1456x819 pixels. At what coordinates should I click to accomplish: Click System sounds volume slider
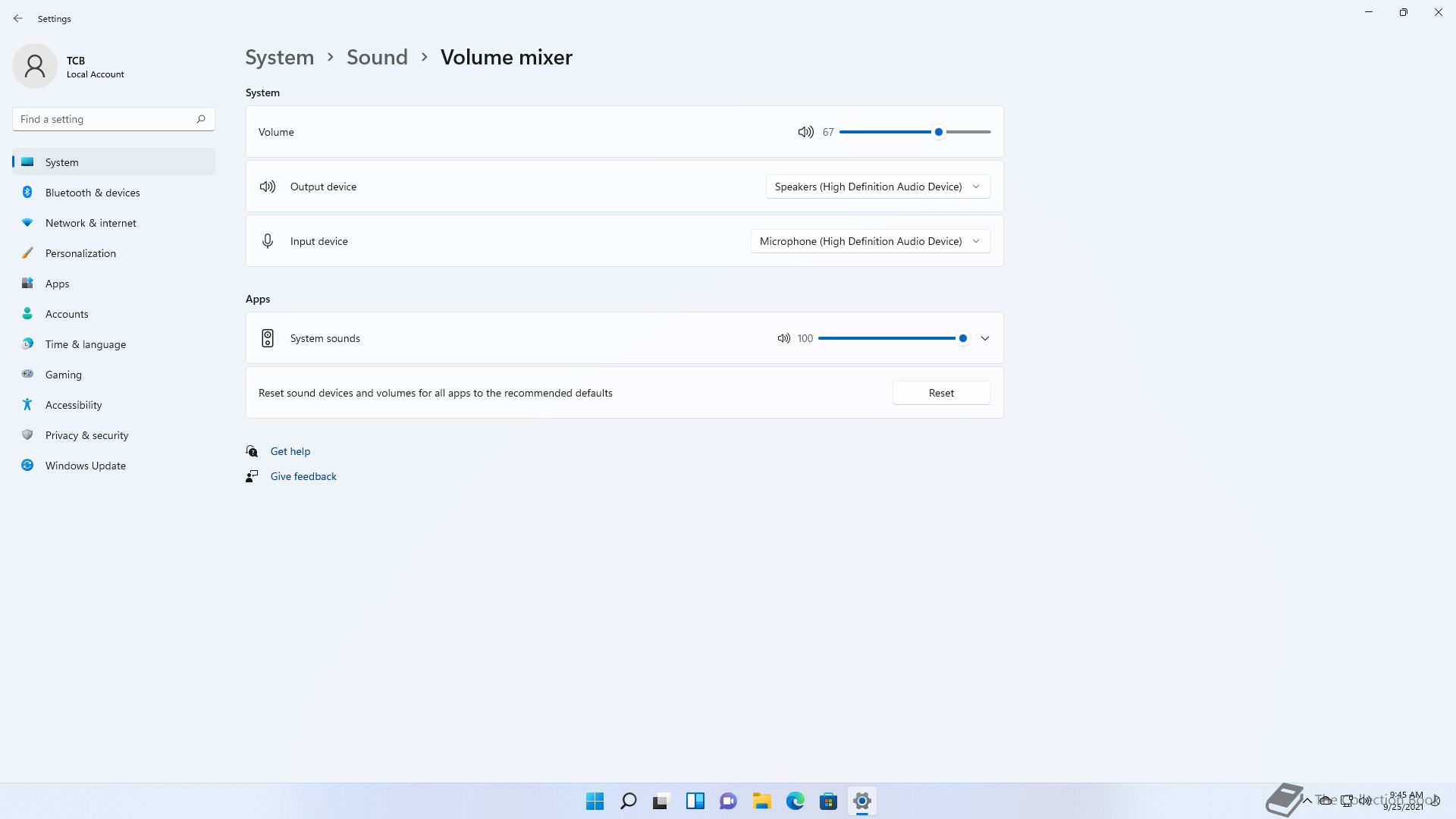click(893, 338)
